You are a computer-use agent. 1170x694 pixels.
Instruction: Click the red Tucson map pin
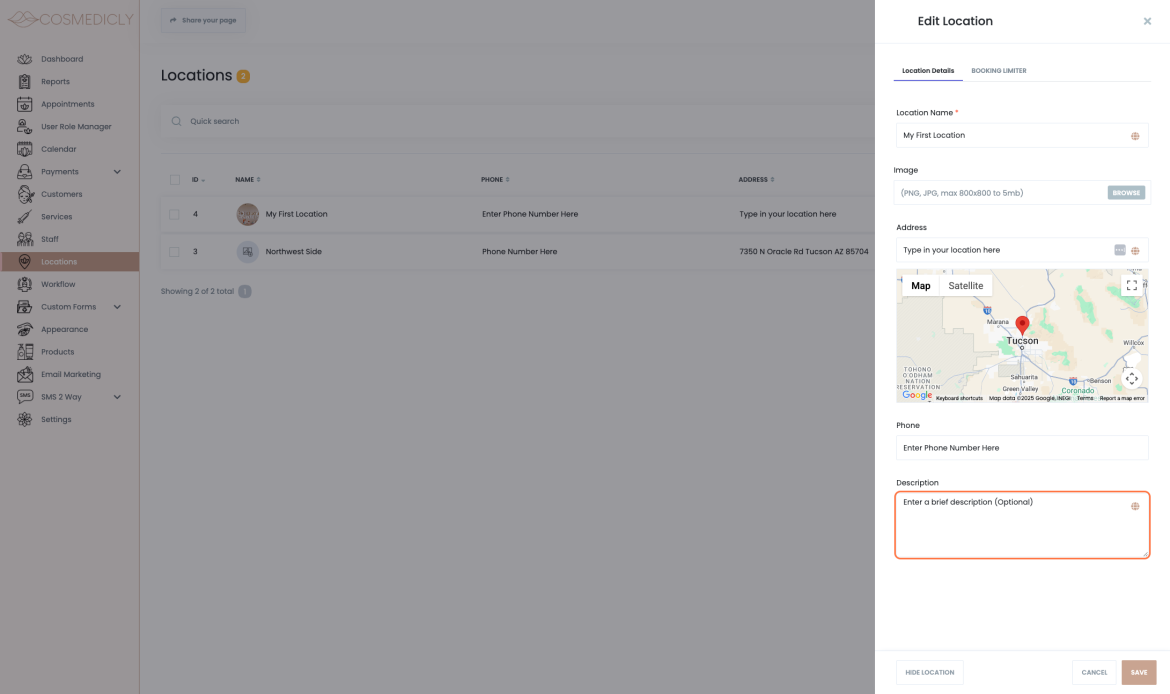[1022, 325]
